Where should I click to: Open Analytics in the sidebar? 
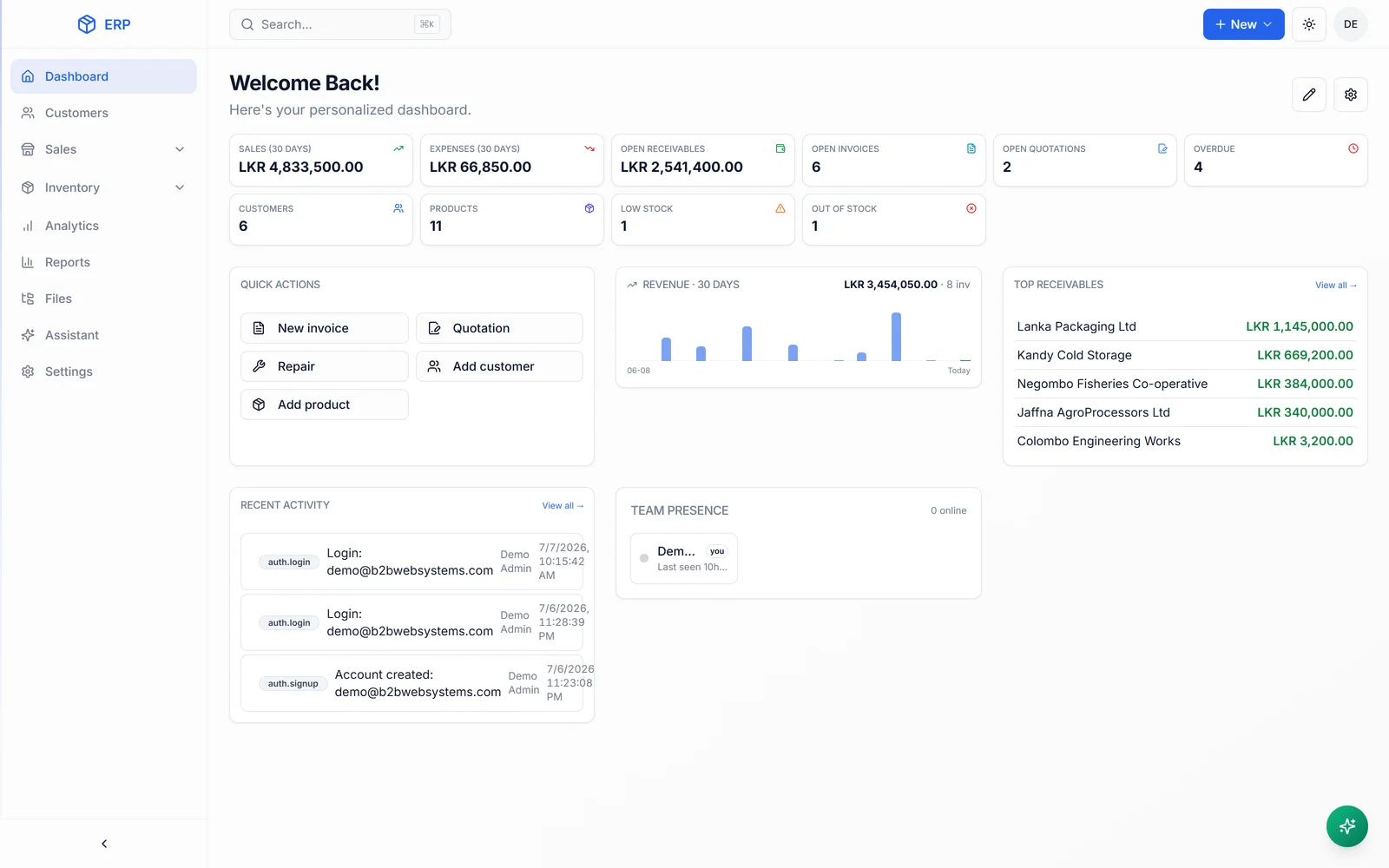coord(104,226)
